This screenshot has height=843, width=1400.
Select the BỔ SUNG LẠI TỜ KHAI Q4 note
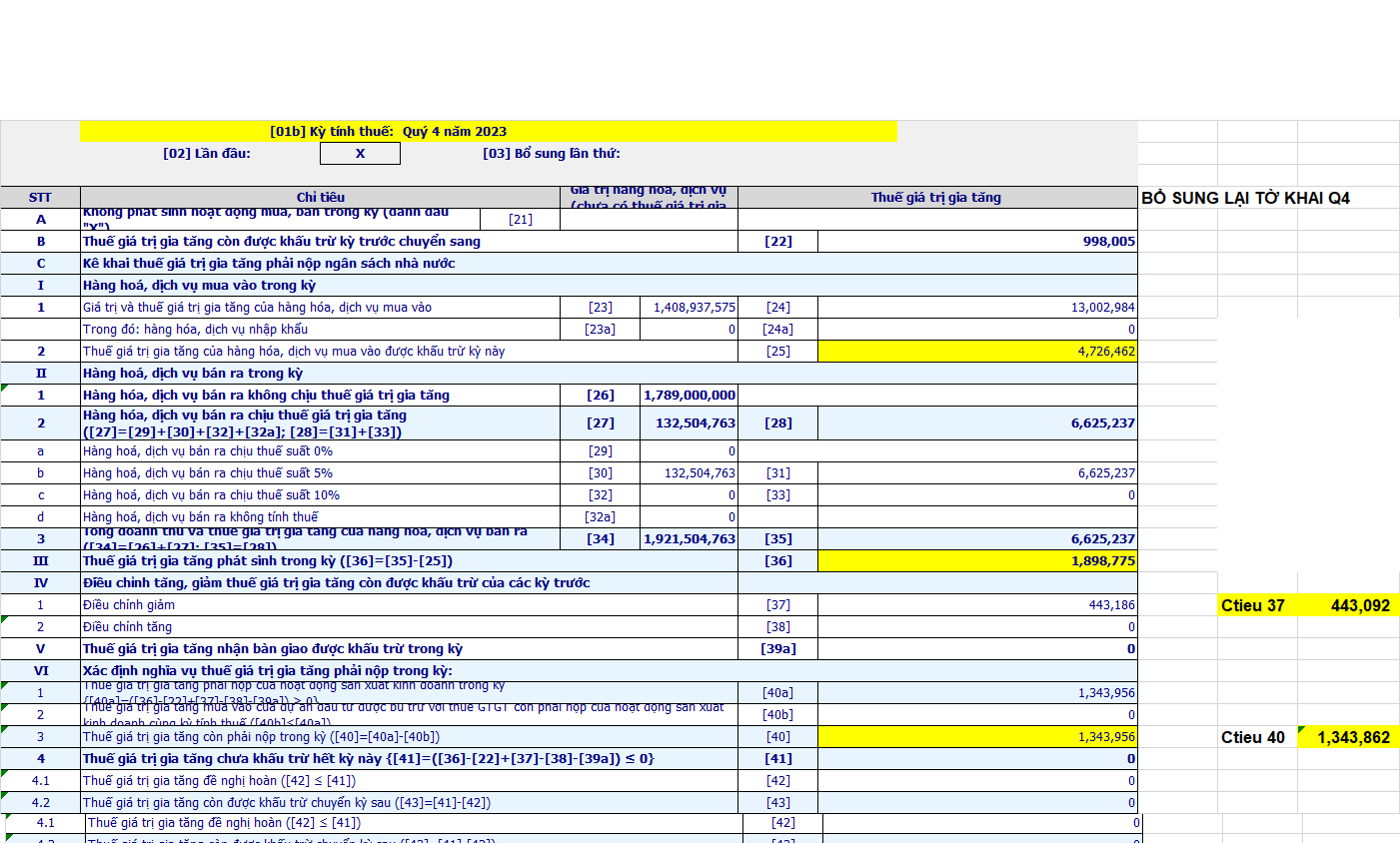1245,198
